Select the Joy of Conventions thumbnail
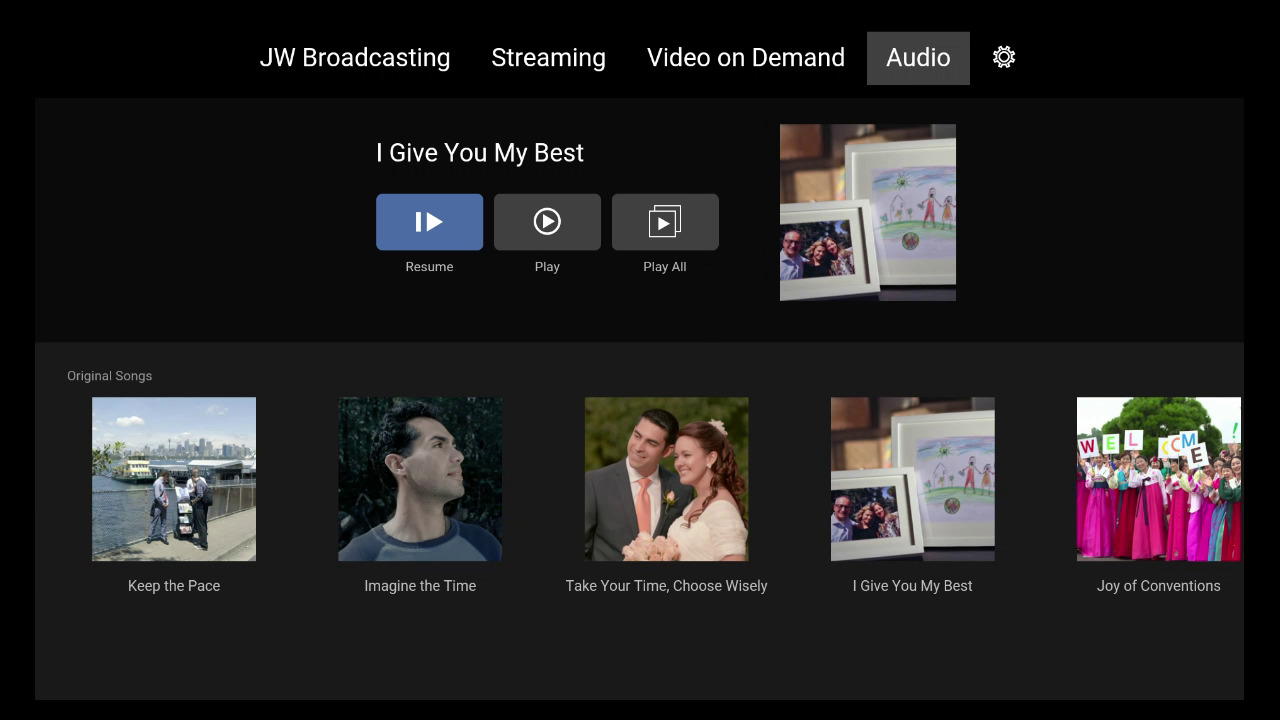This screenshot has height=720, width=1280. 1158,479
